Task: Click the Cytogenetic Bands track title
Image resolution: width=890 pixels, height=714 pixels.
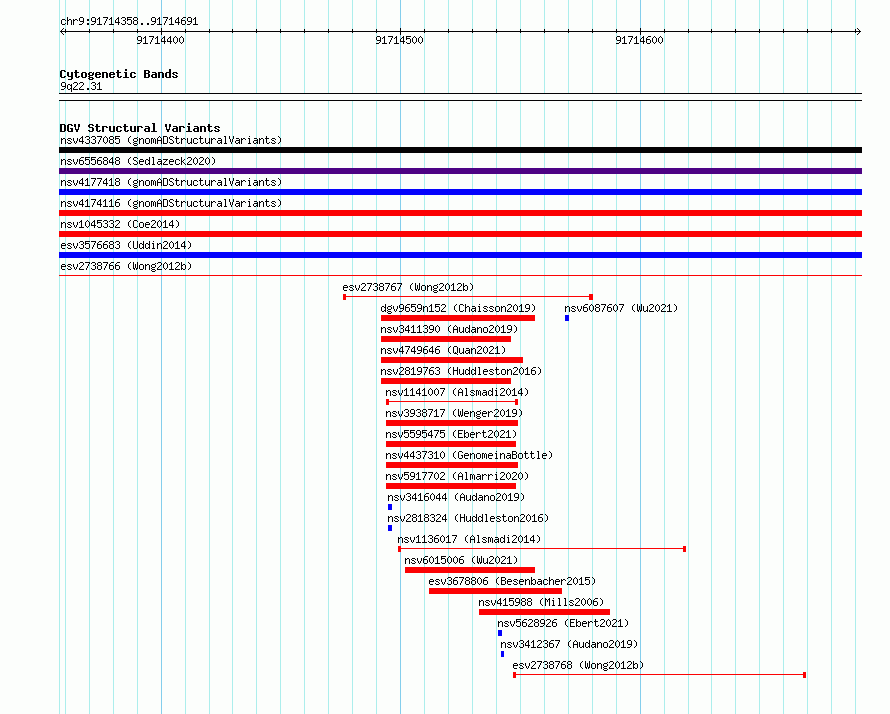Action: 119,74
